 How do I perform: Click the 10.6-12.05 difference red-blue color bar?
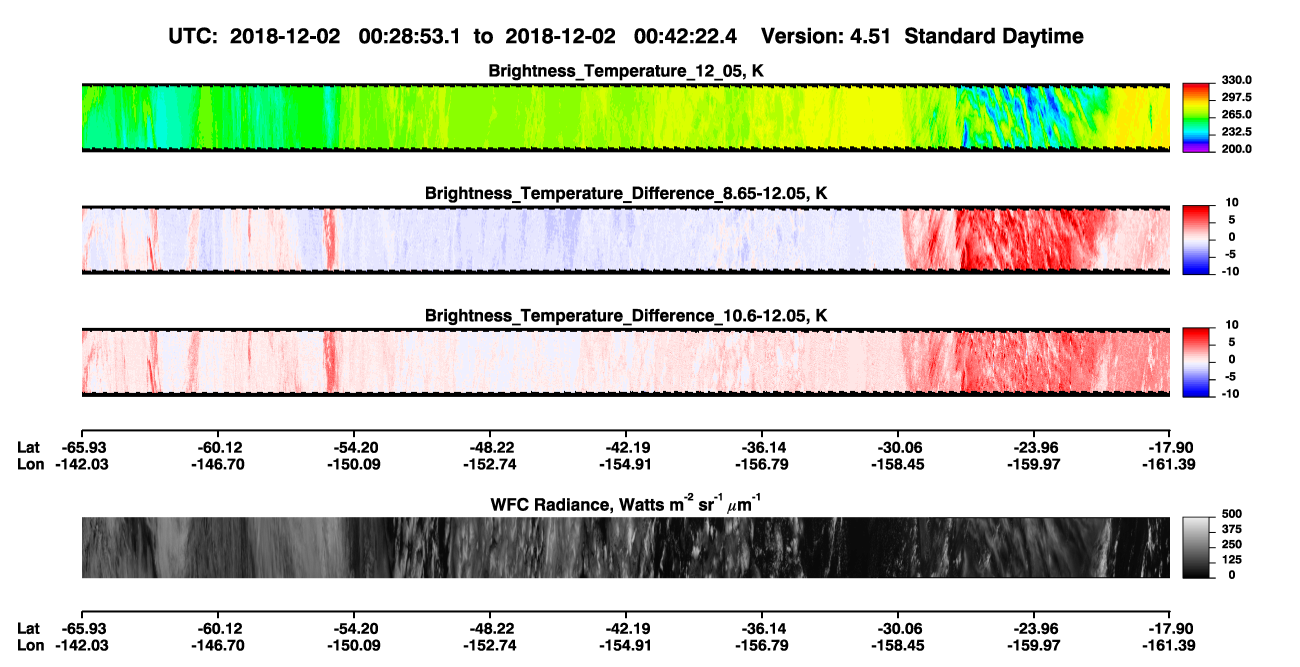coord(1198,359)
